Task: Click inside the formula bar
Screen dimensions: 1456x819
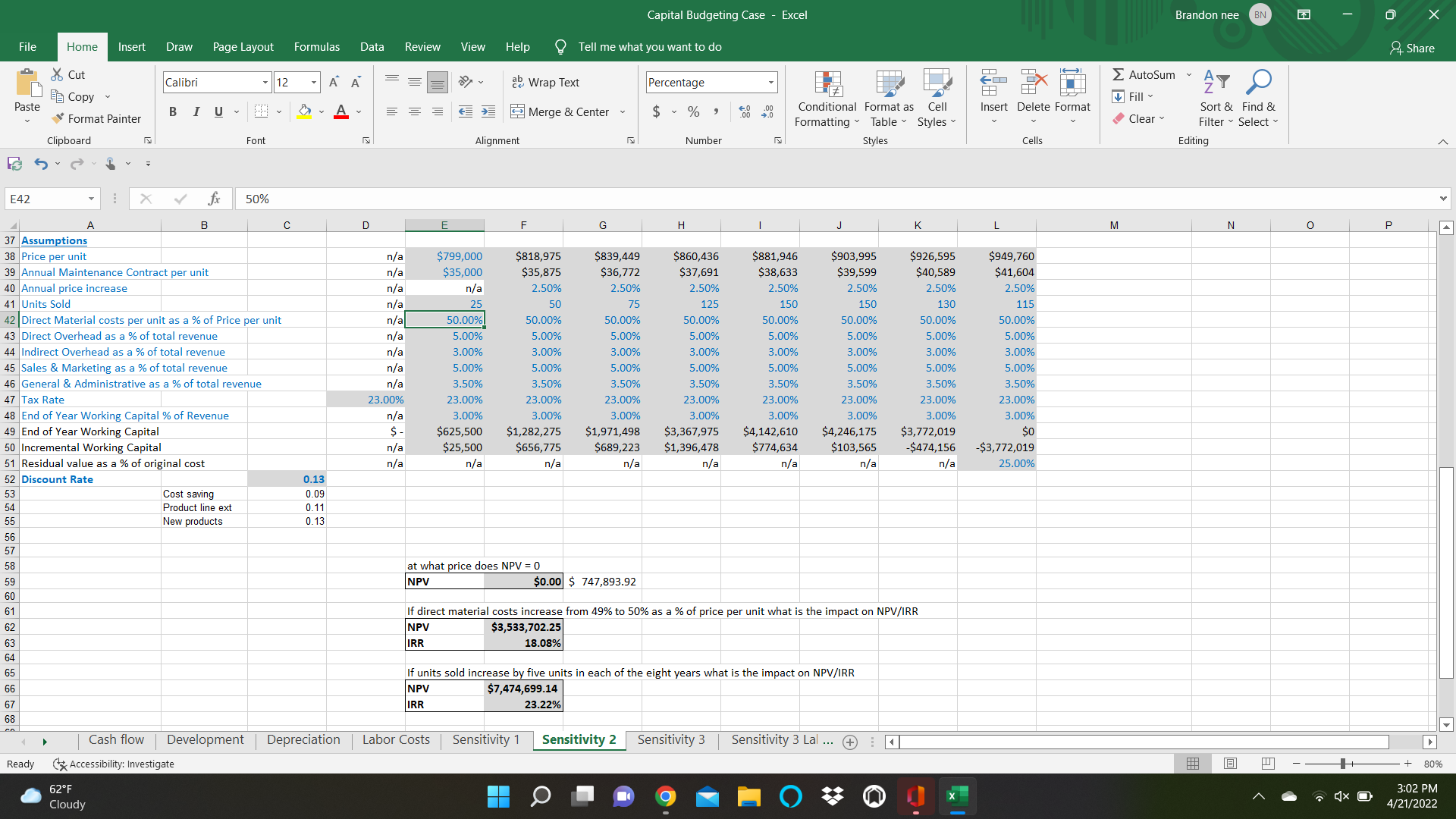Action: tap(531, 199)
